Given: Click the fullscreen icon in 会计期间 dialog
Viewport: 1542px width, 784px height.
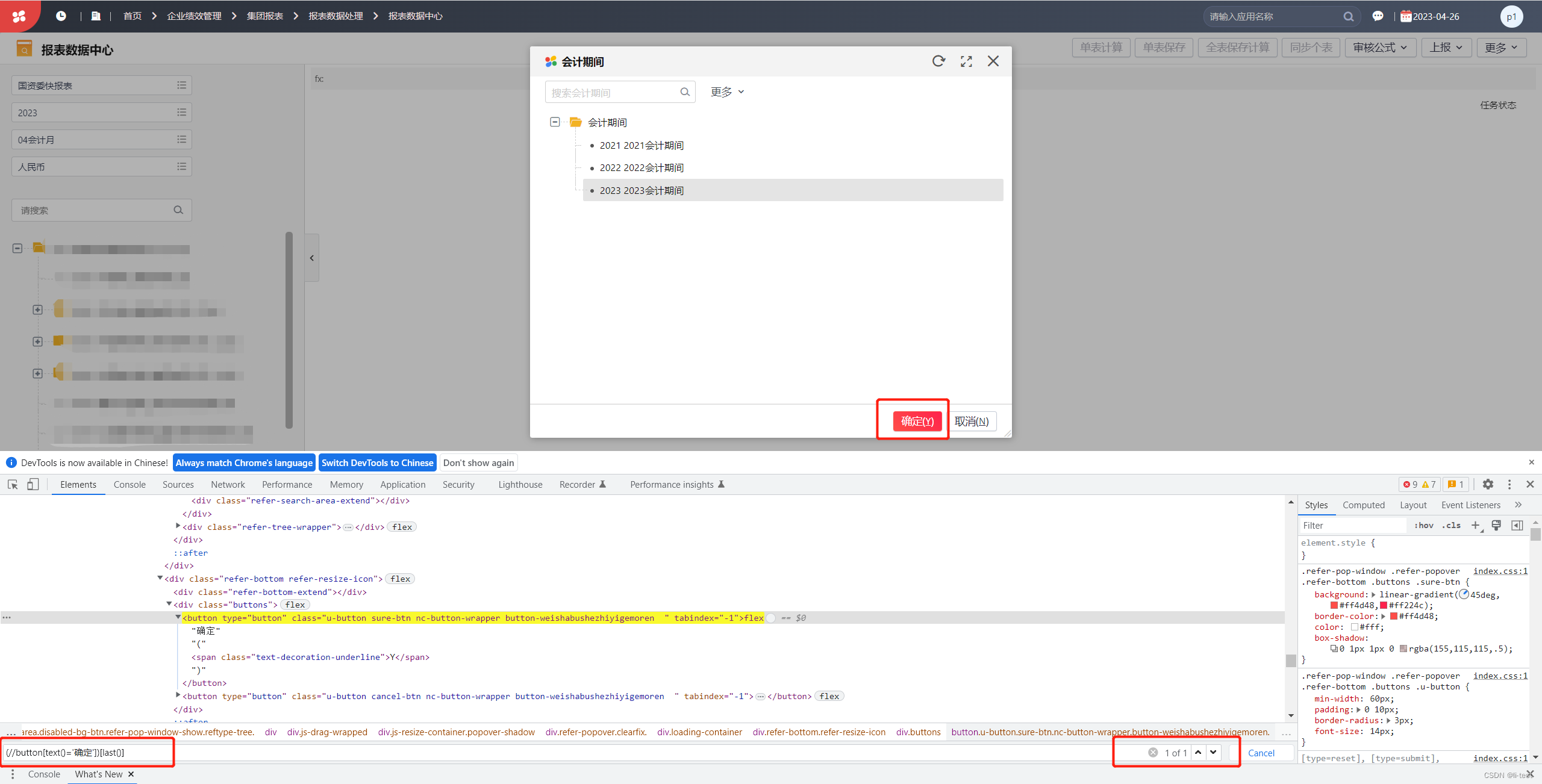Looking at the screenshot, I should 966,61.
